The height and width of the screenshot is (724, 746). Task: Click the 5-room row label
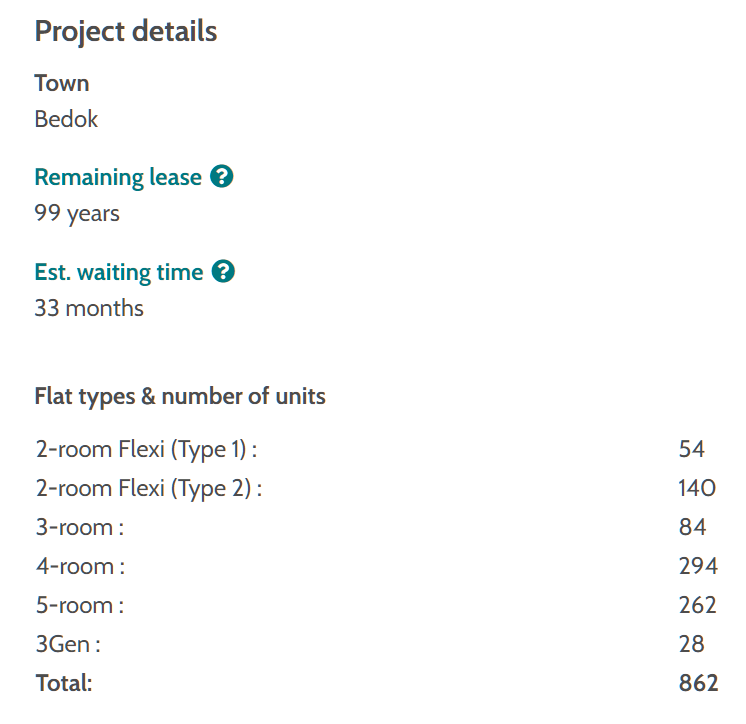80,605
